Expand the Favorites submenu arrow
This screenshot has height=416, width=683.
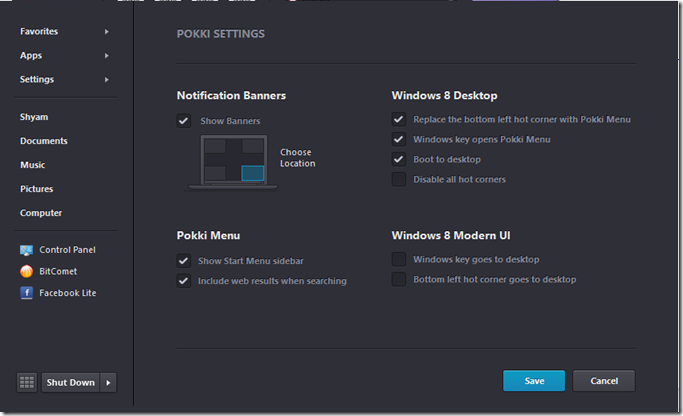107,31
